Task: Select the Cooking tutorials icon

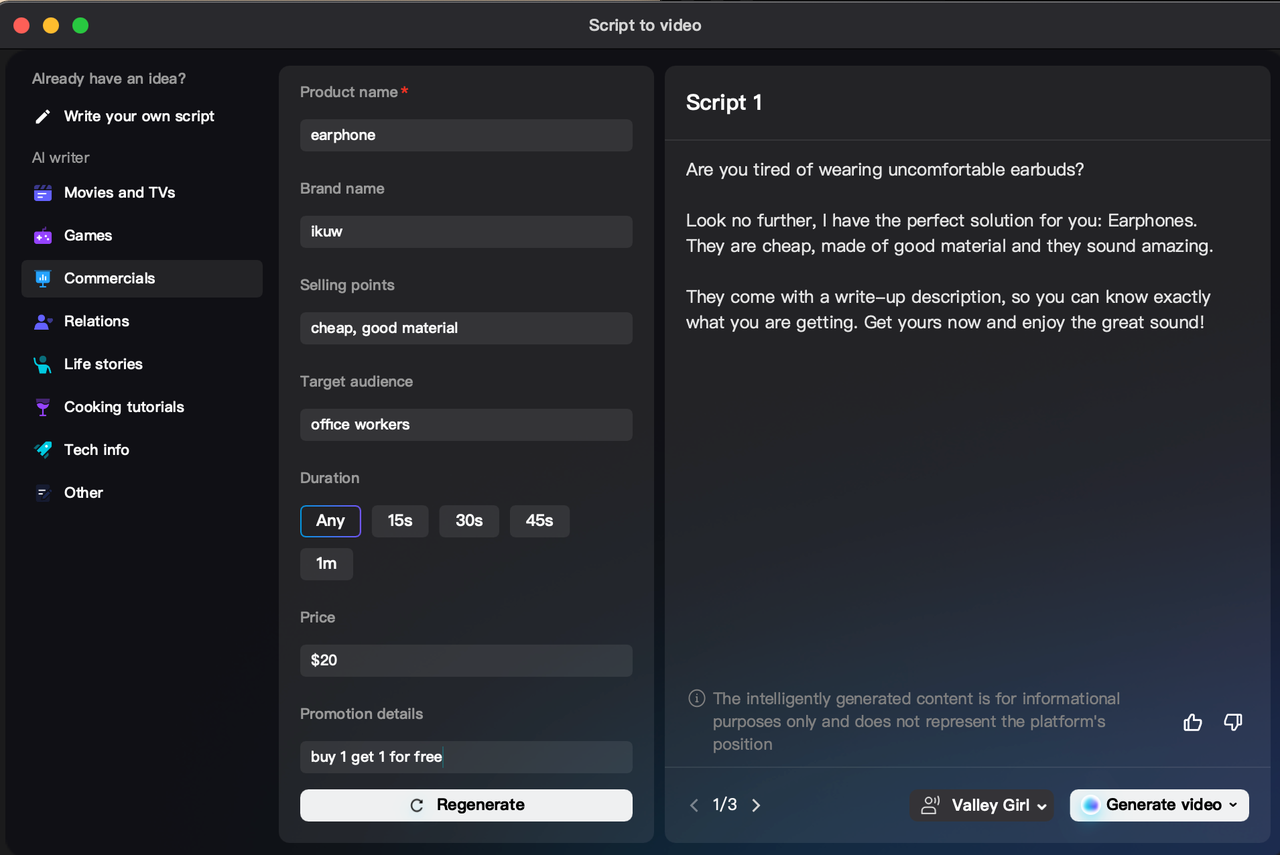Action: tap(43, 407)
